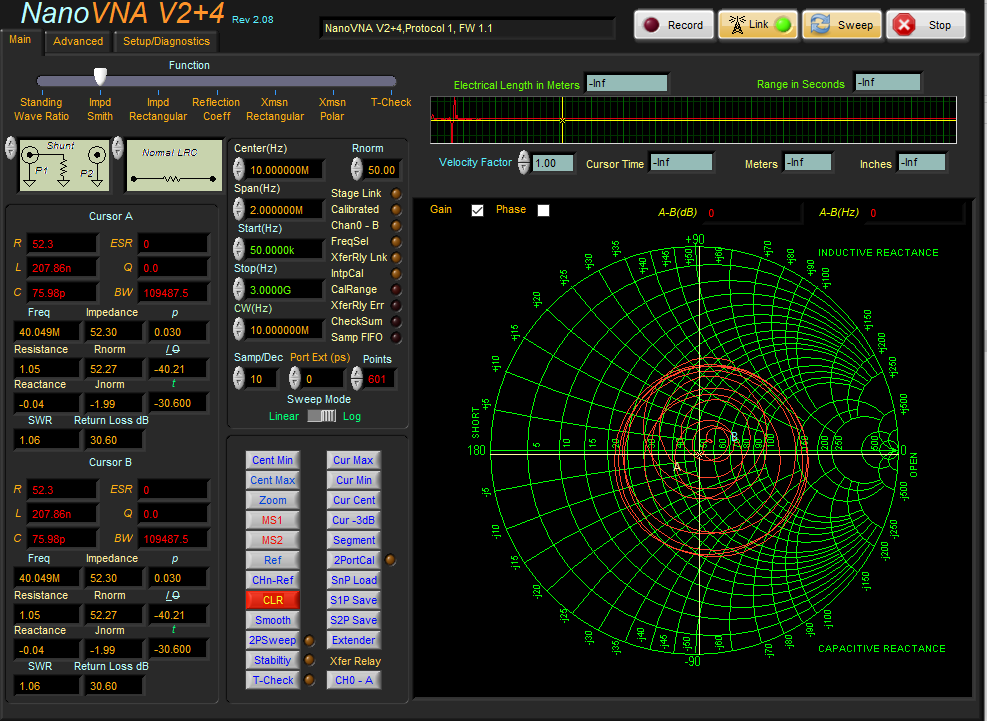Step the Normal LRC model selector
Image resolution: width=987 pixels, height=721 pixels.
coord(118,148)
